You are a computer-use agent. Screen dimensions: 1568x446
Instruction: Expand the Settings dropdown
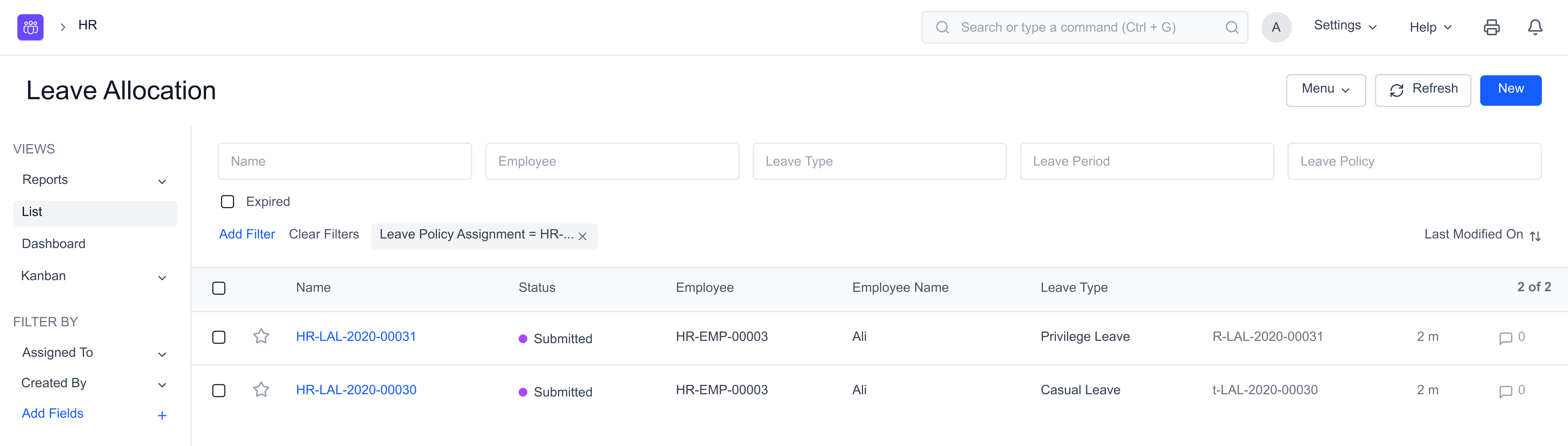[1345, 26]
